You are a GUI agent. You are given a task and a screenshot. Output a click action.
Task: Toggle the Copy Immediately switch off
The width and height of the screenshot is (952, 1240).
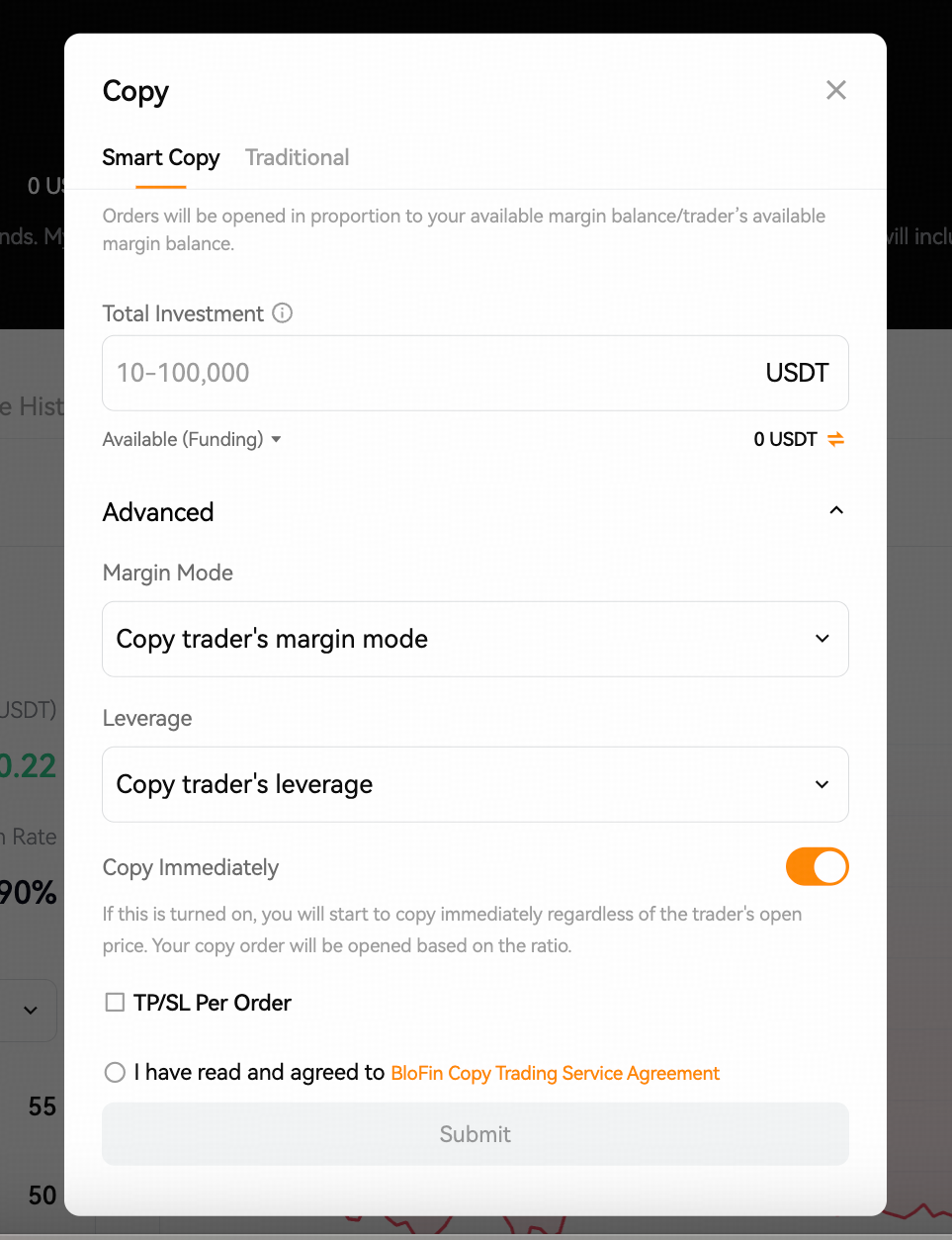coord(818,867)
